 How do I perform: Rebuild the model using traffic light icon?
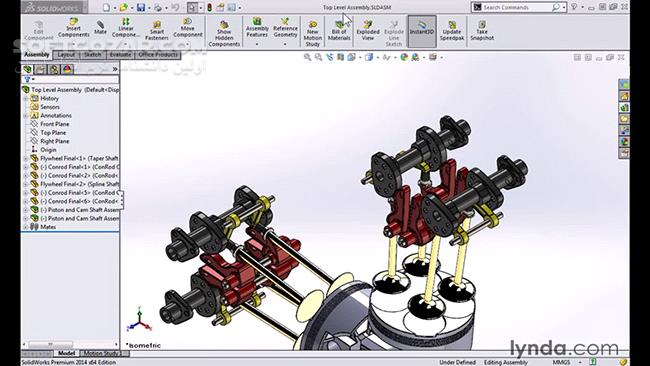pyautogui.click(x=209, y=7)
